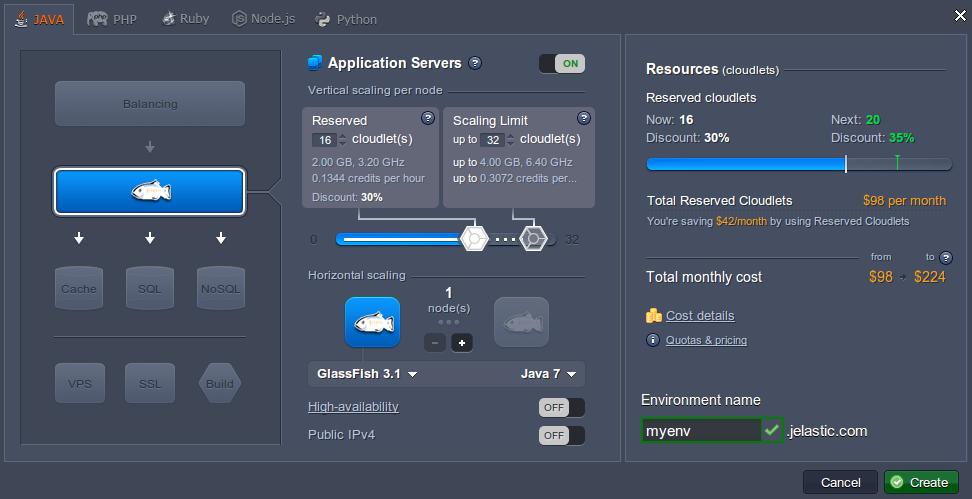Click the '$224' maximum cost value
972x499 pixels.
pos(930,277)
